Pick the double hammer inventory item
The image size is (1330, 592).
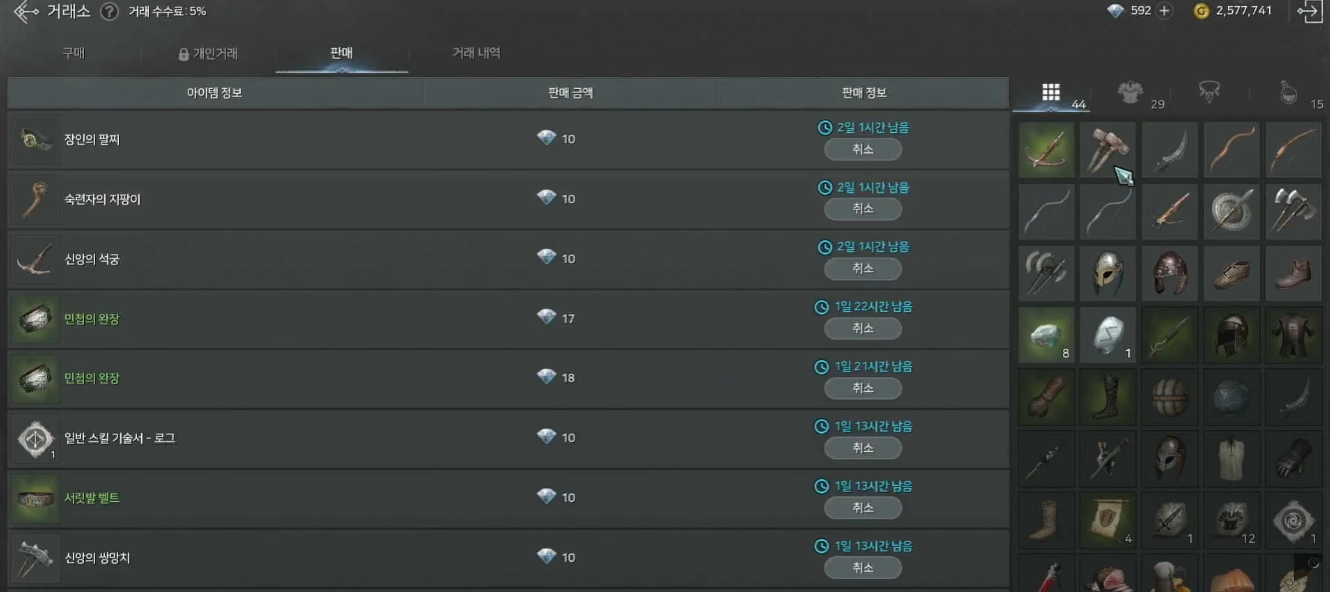[x=1108, y=150]
